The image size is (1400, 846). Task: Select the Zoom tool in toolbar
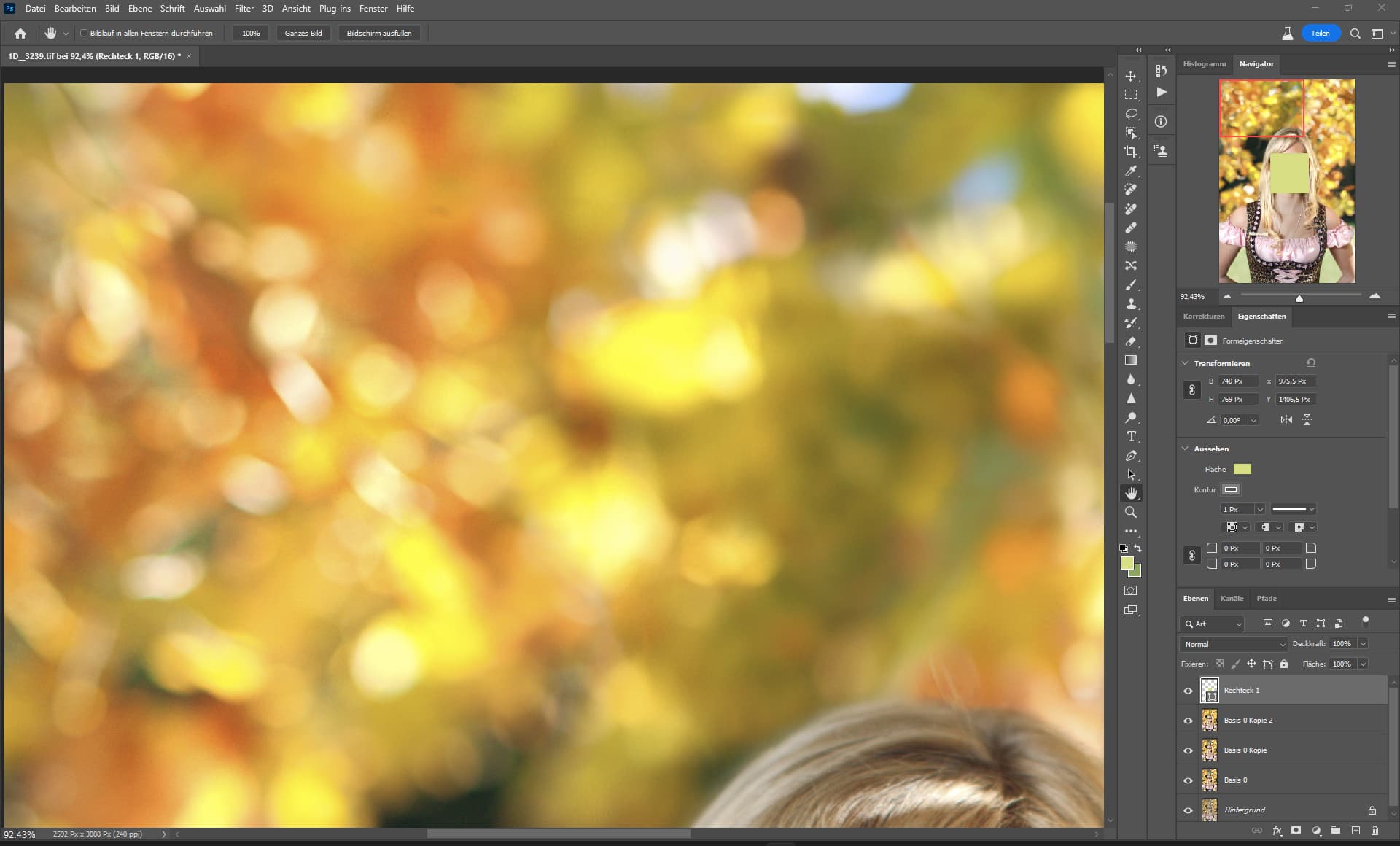[1131, 512]
